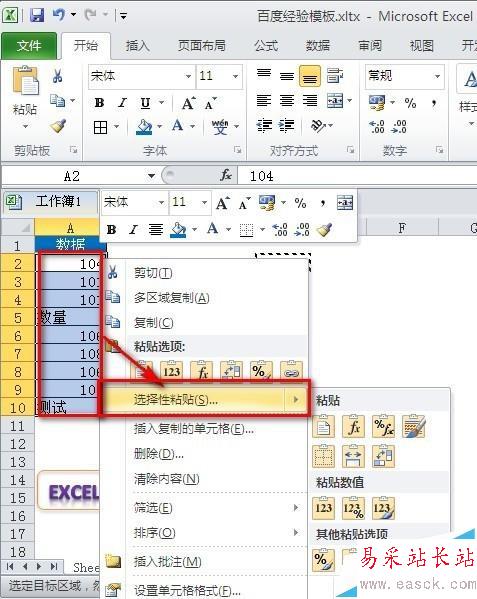This screenshot has height=599, width=477.
Task: Toggle Italic in the ribbon
Action: (x=122, y=103)
